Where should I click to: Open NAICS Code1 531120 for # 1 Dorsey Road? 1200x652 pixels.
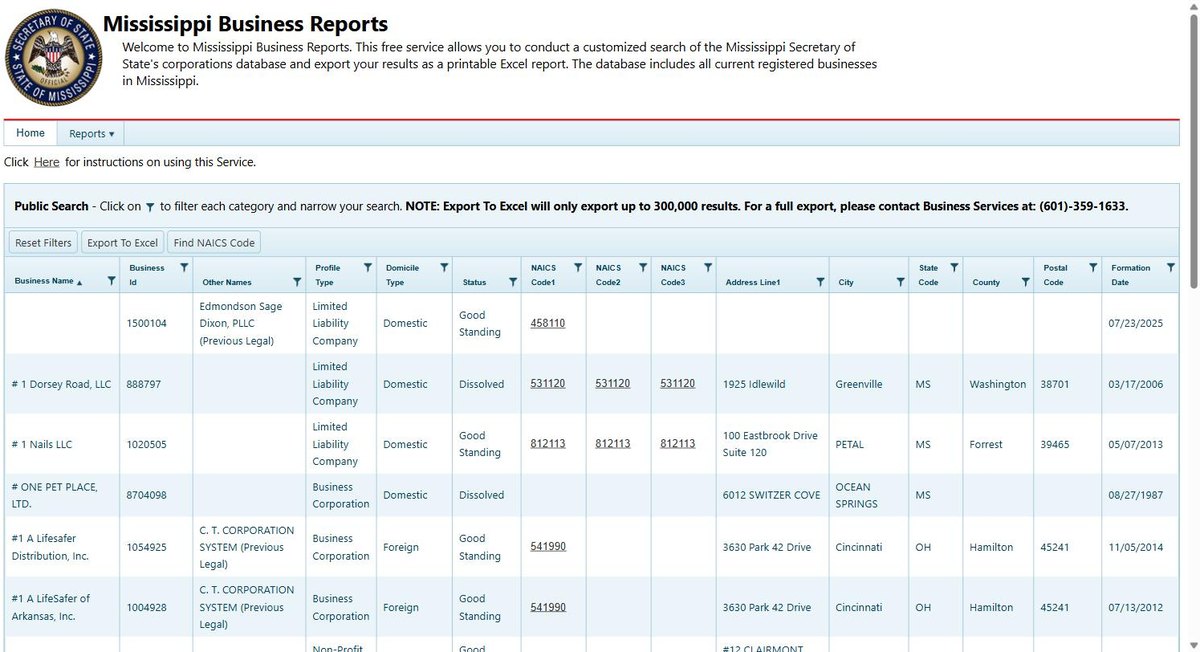(548, 384)
